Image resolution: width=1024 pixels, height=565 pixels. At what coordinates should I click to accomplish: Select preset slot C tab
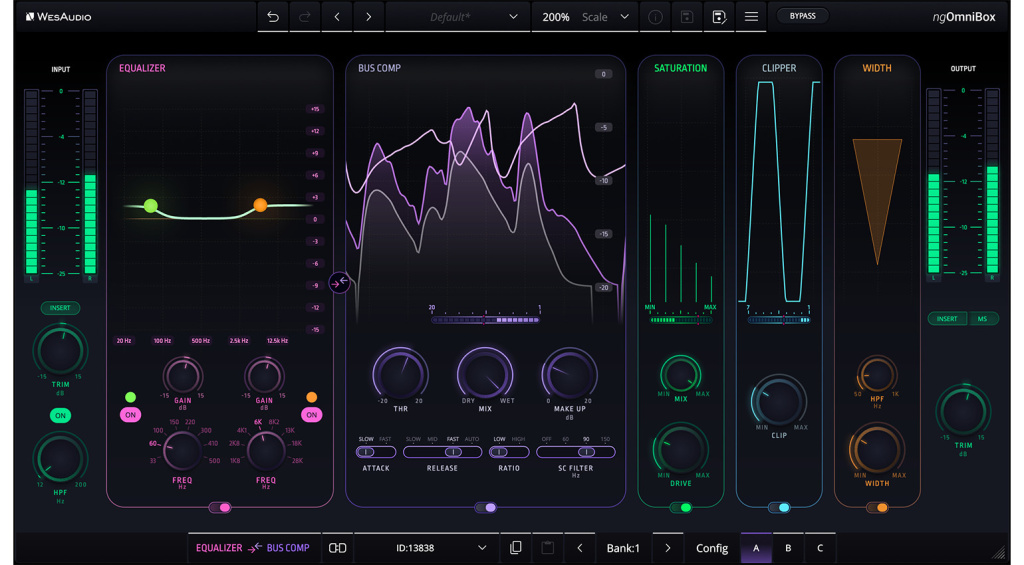tap(820, 548)
